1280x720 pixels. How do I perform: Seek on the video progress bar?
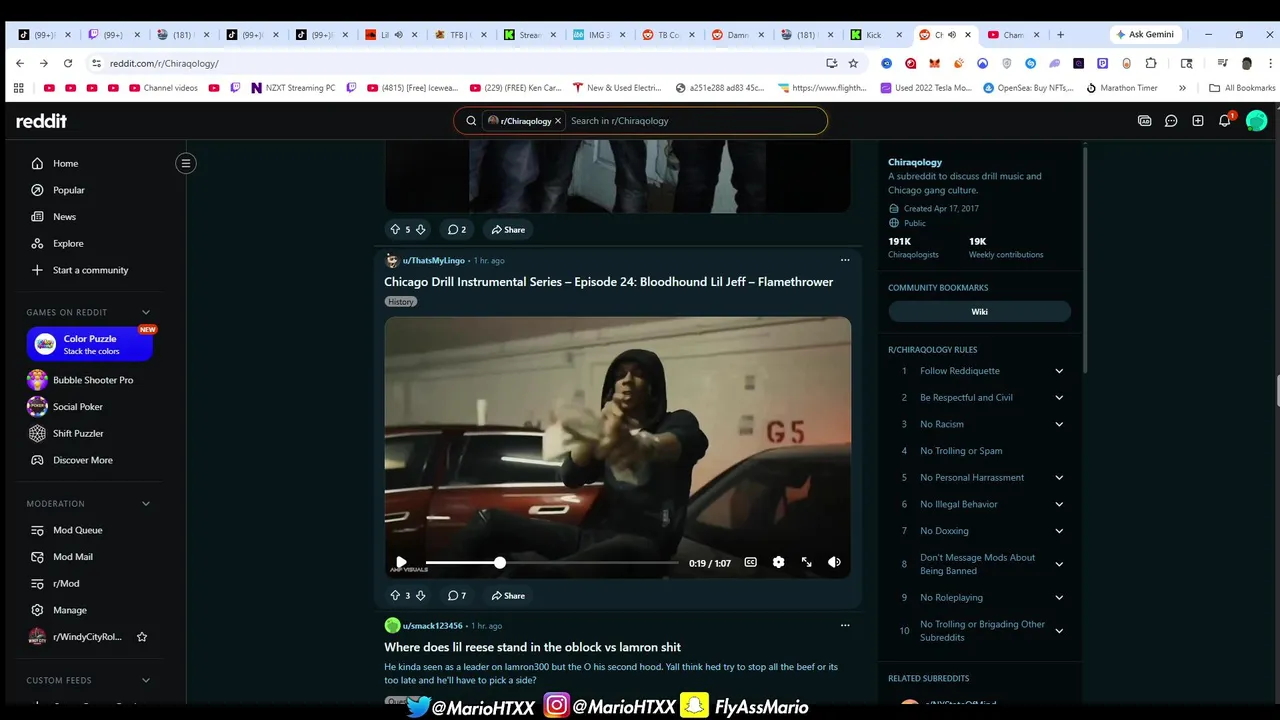coord(551,563)
